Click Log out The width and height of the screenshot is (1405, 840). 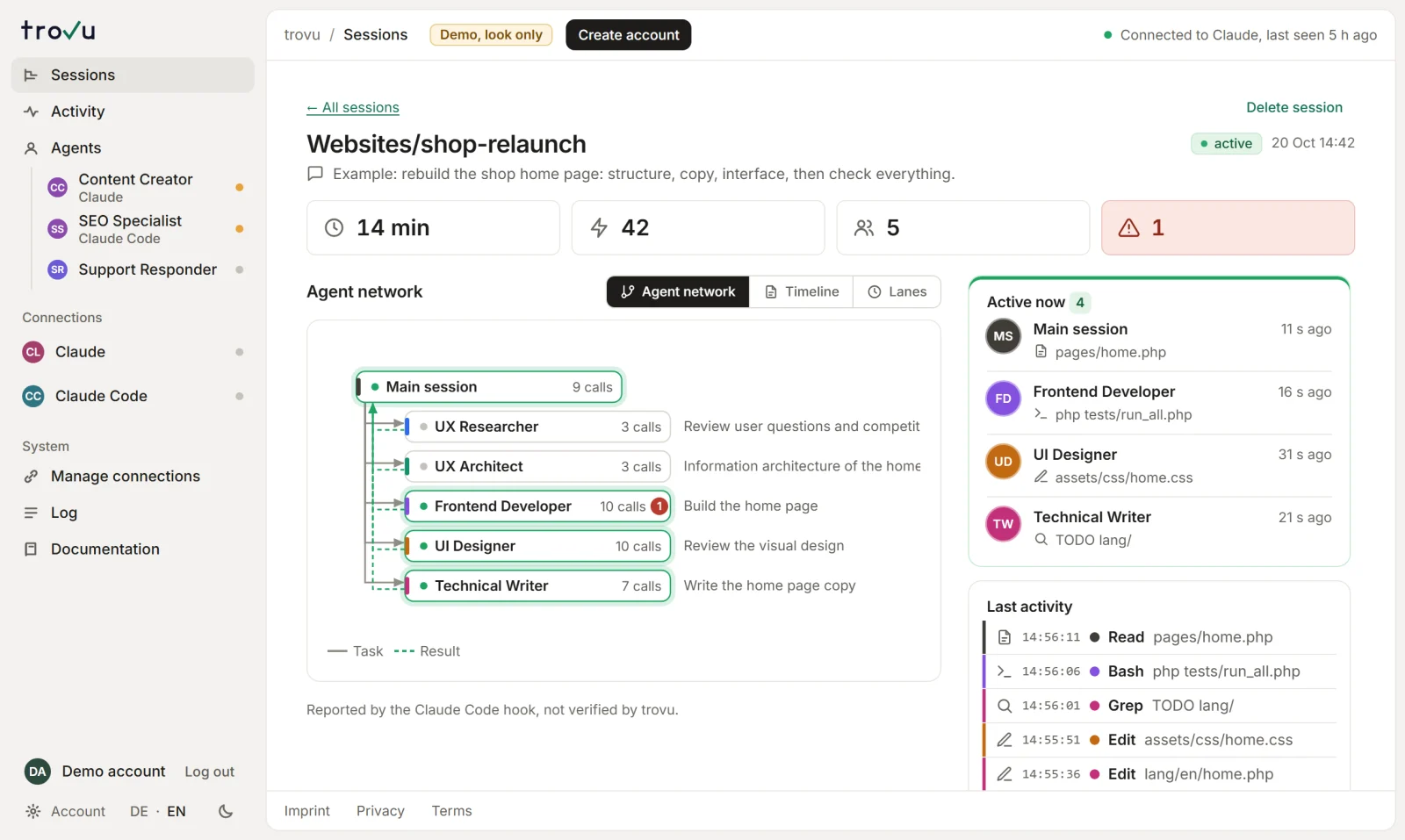209,772
